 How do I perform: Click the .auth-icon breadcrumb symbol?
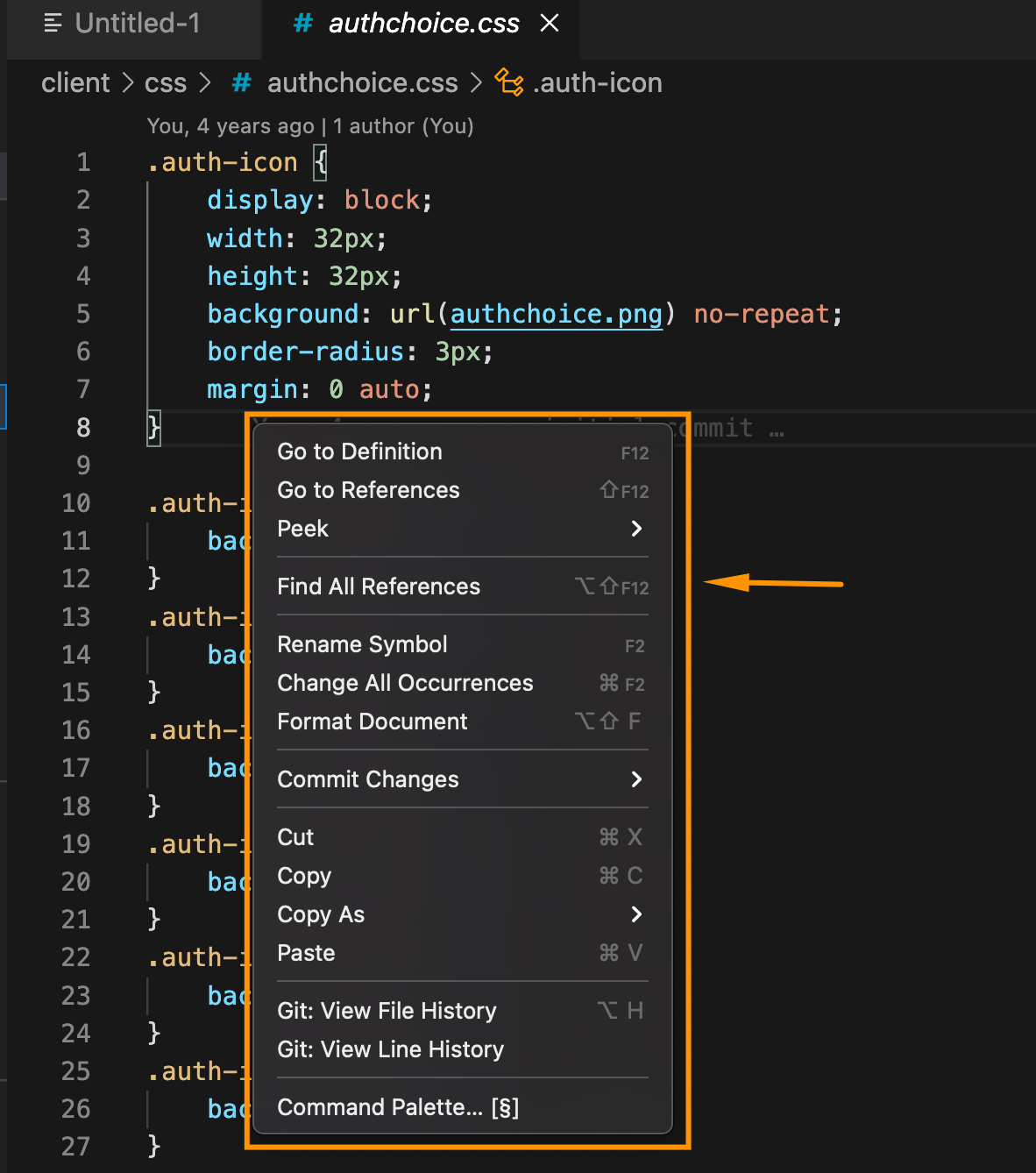tap(598, 83)
